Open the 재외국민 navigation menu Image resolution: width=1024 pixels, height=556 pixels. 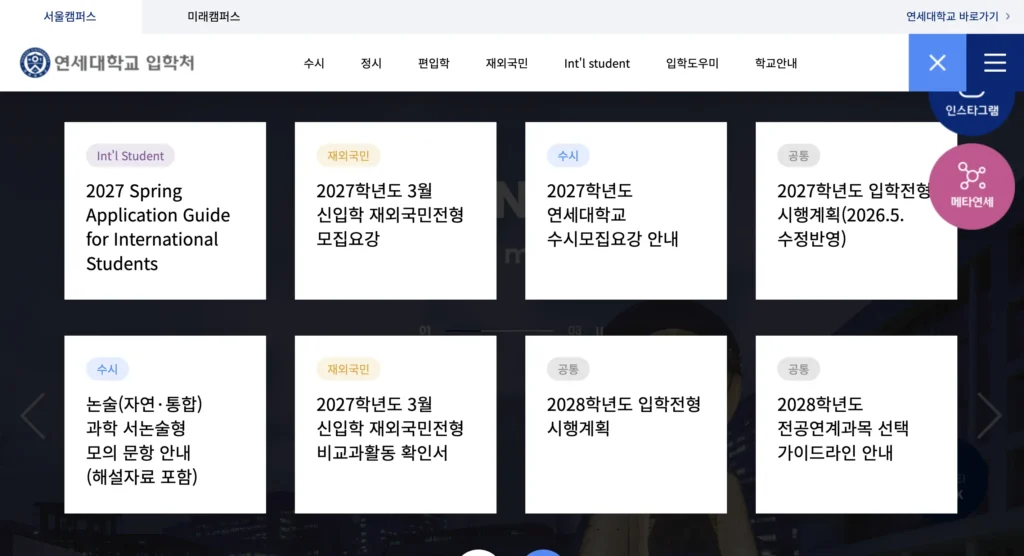pyautogui.click(x=507, y=63)
